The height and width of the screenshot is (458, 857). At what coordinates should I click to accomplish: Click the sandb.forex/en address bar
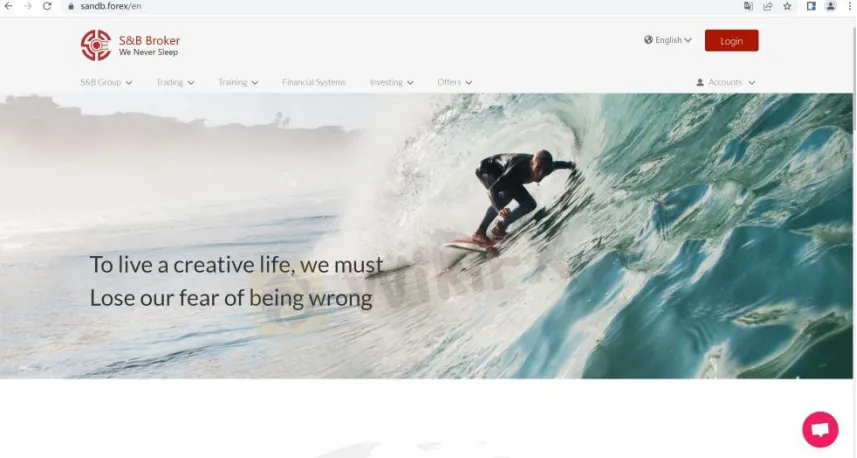tap(383, 6)
